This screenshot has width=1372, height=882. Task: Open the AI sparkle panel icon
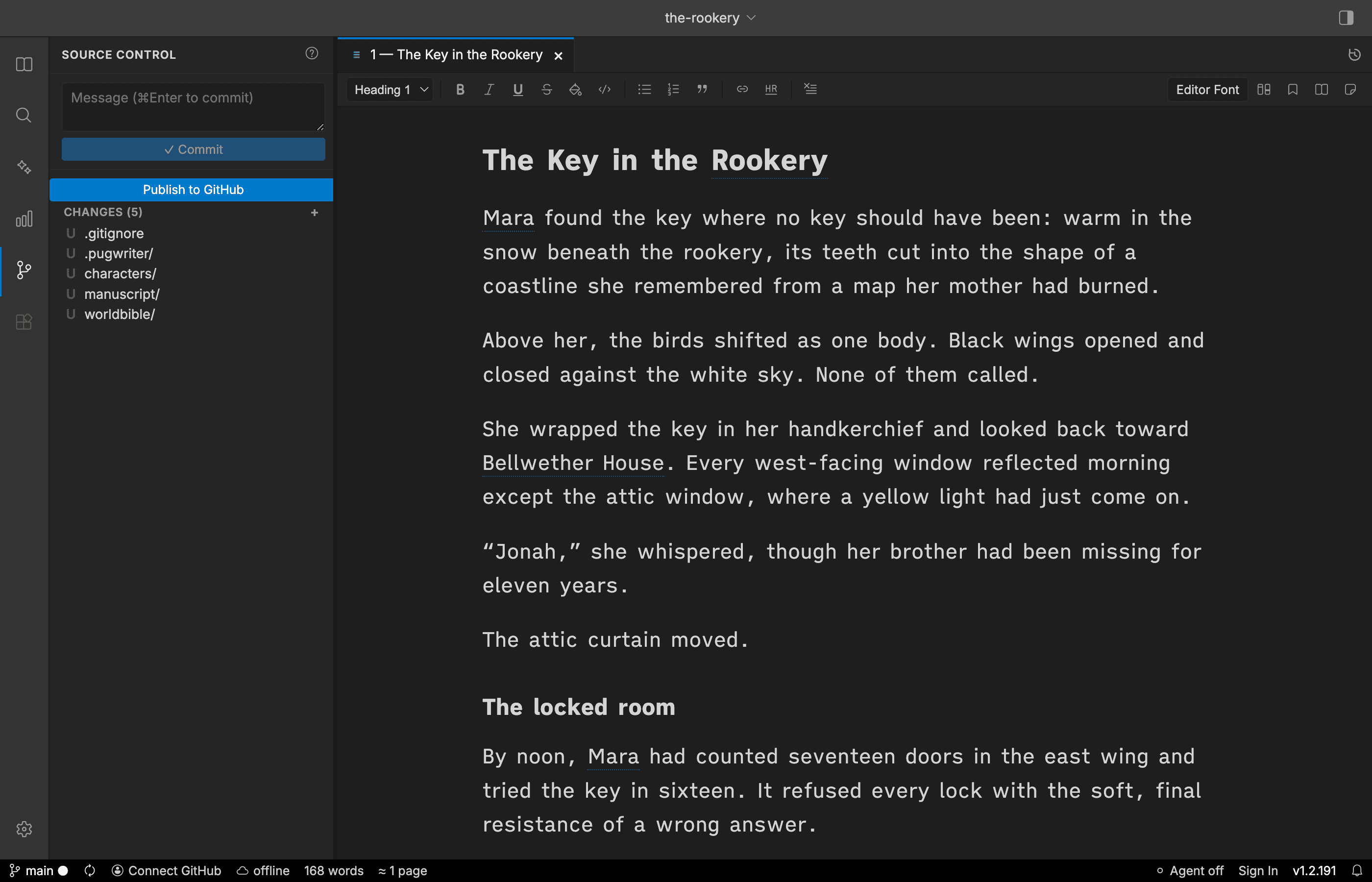point(24,167)
